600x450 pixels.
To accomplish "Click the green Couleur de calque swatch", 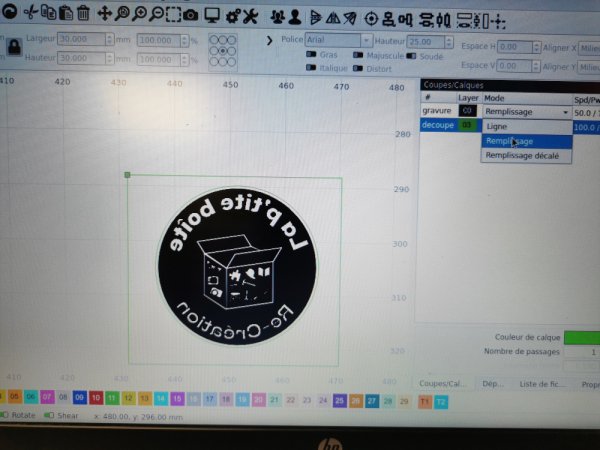I will [581, 338].
